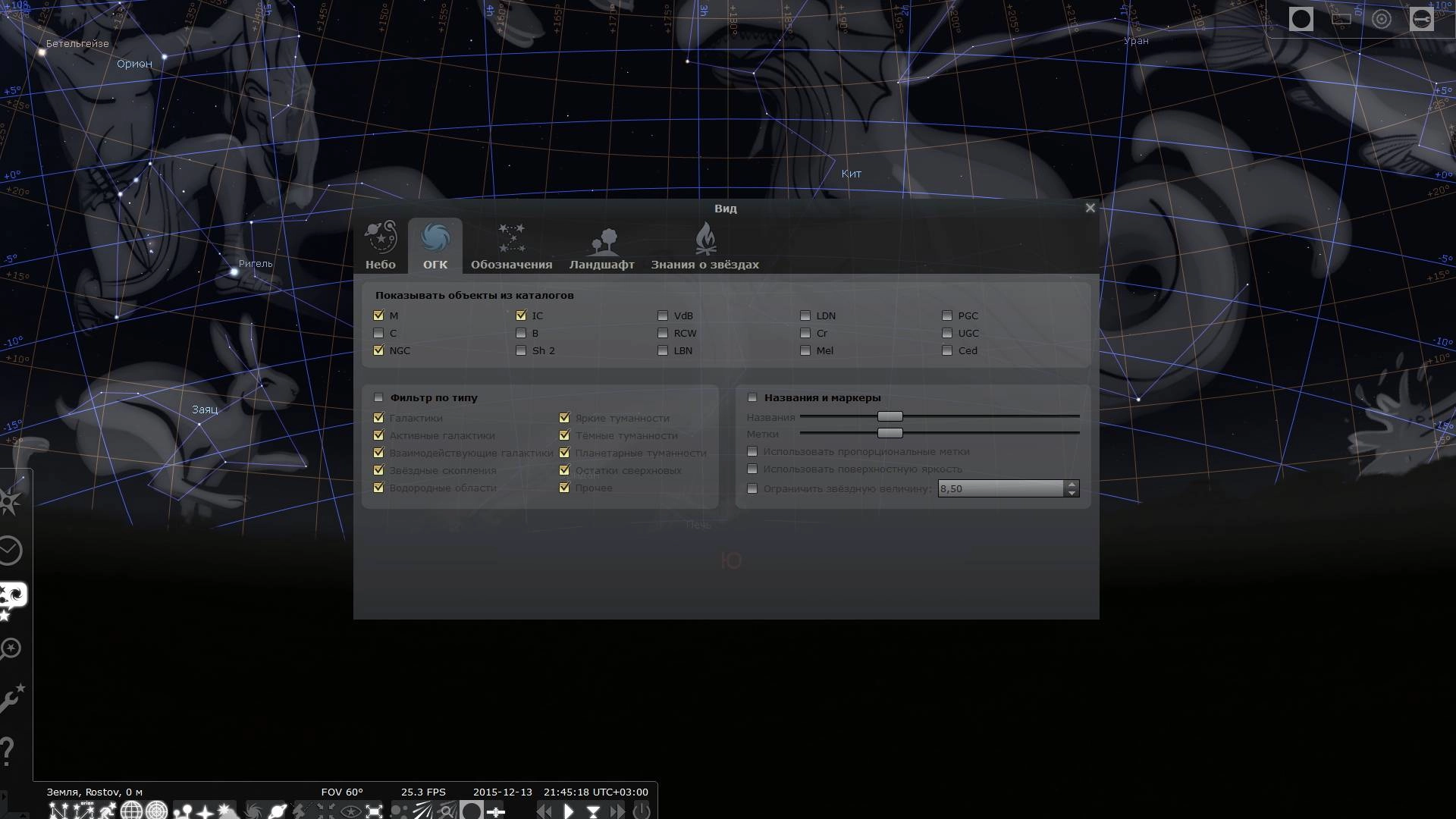Open the search window magnifier icon
The height and width of the screenshot is (819, 1456).
click(x=11, y=649)
